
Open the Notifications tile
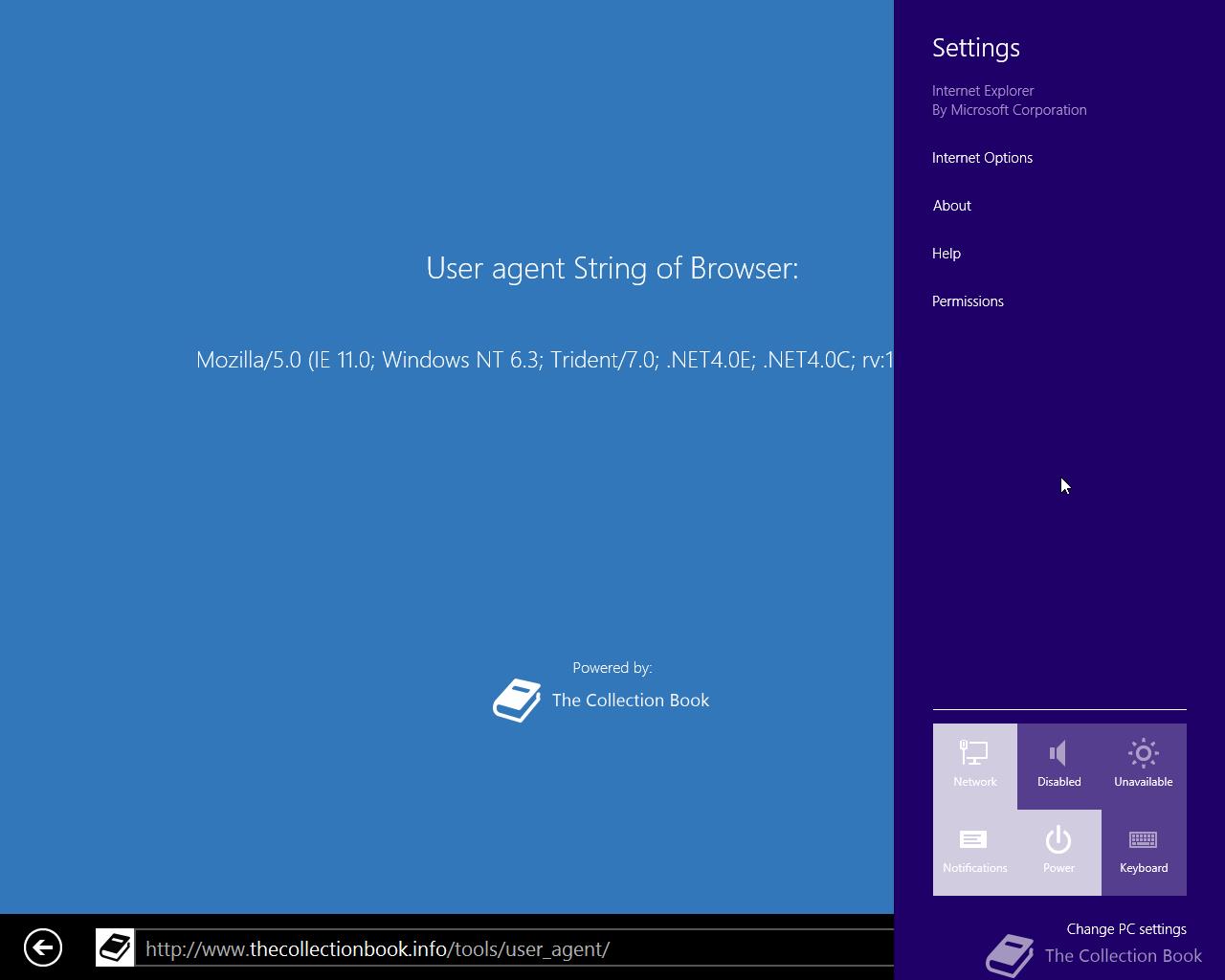[975, 853]
